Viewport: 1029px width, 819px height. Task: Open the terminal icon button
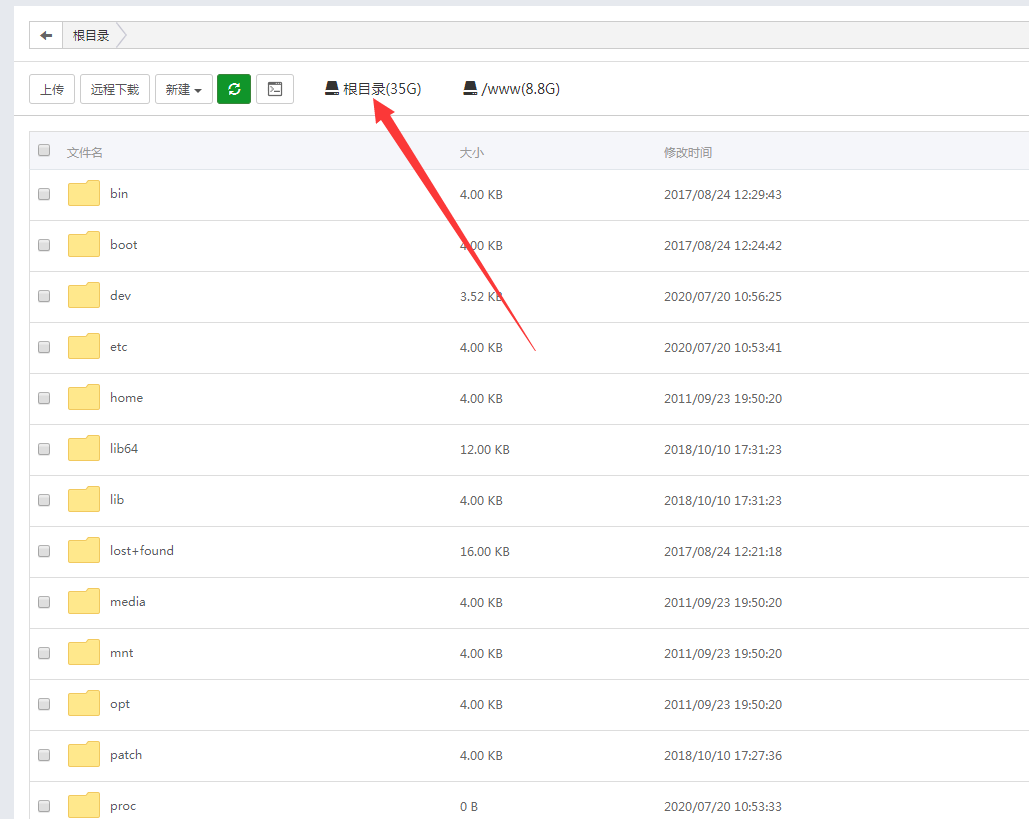[x=275, y=89]
